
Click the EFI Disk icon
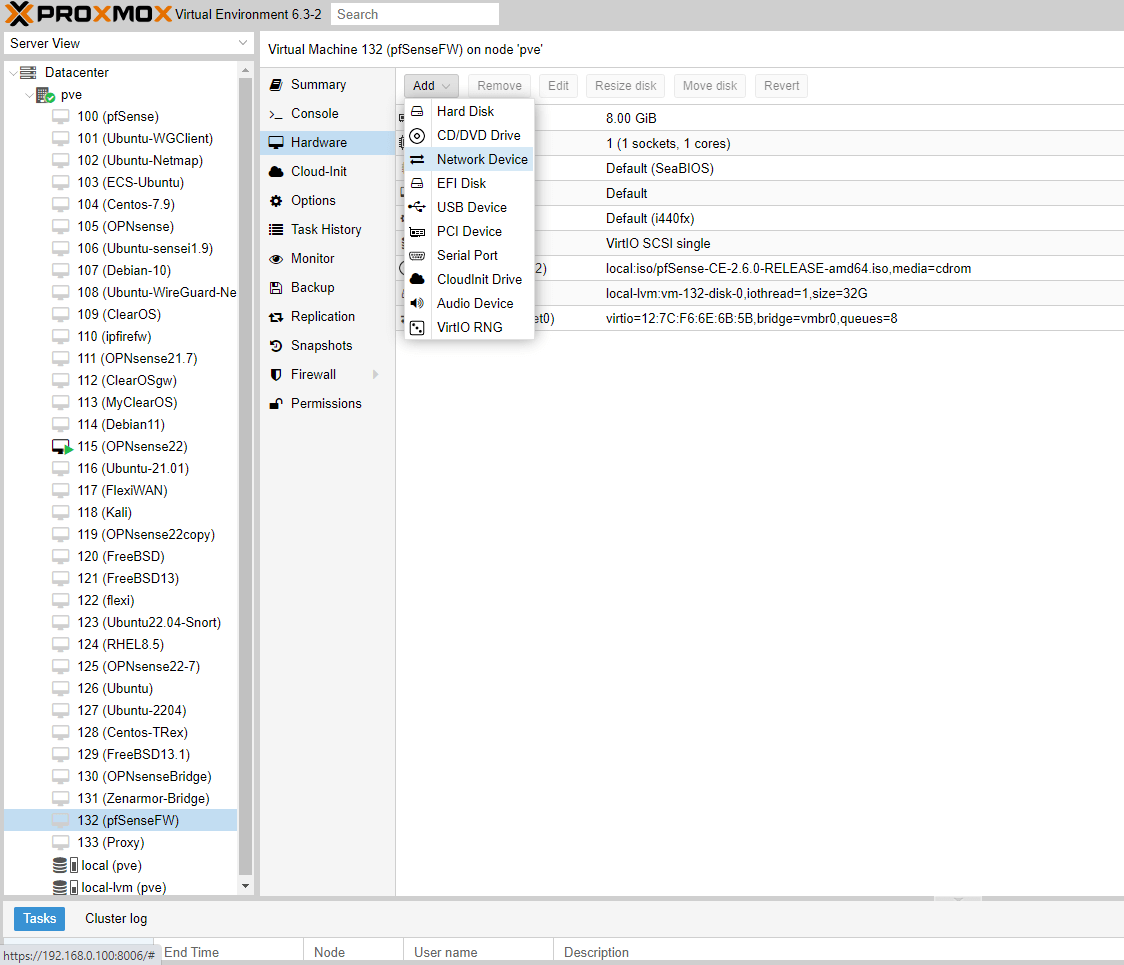[417, 184]
